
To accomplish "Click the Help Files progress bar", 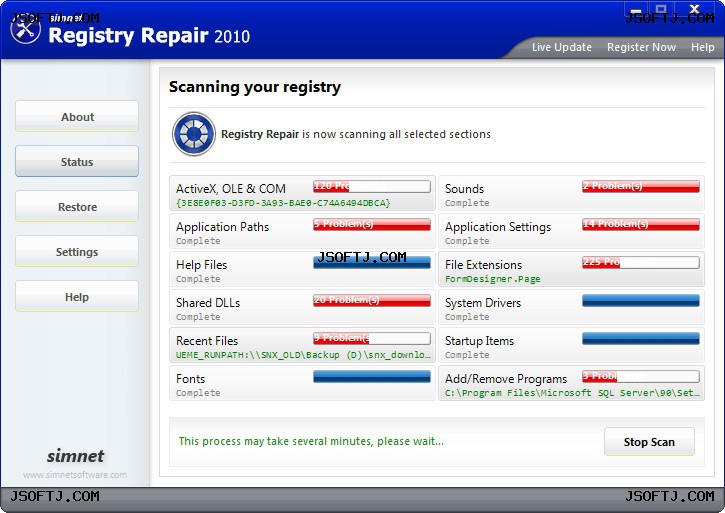I will (x=372, y=262).
